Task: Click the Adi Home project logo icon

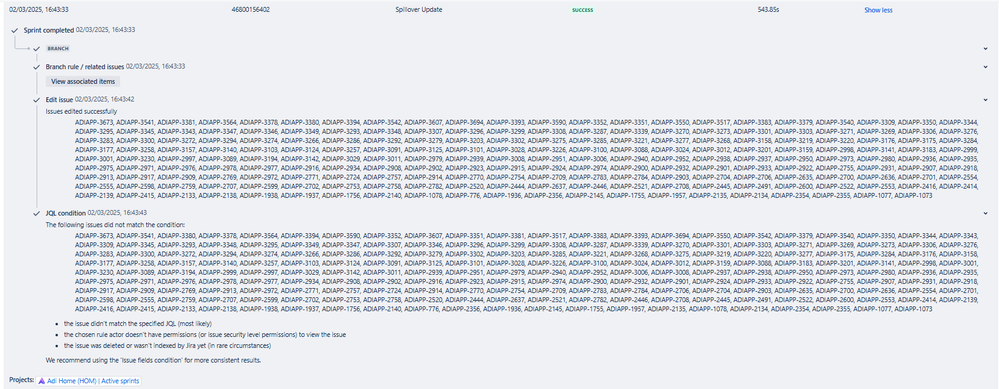Action: pos(41,380)
